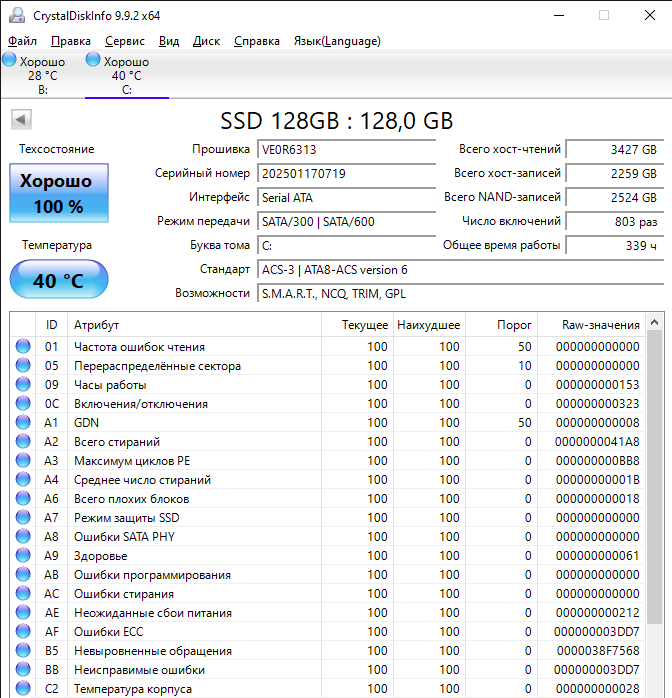
Task: Click status orb for Включения/отключения row
Action: coord(23,403)
